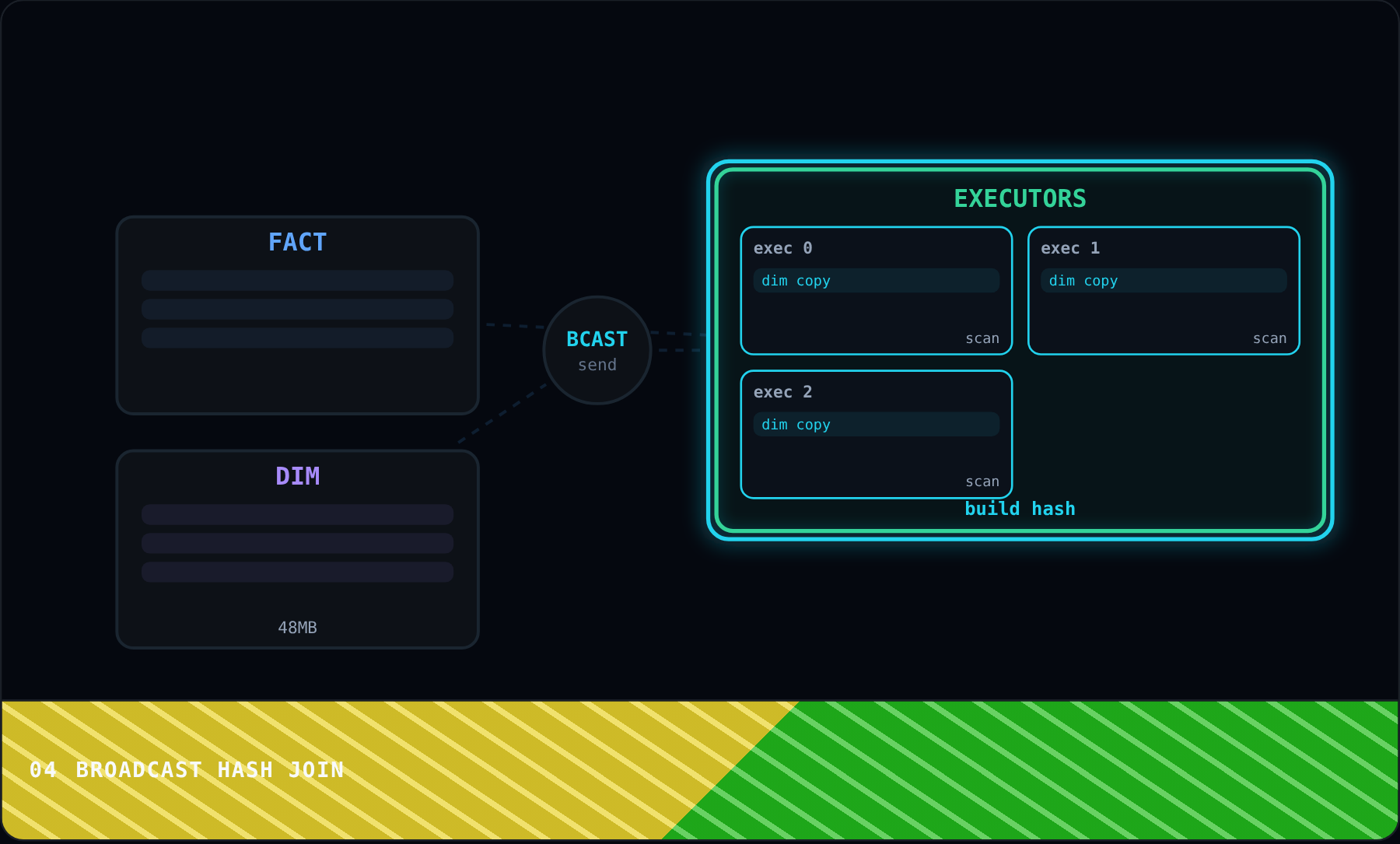Click the exec 0 executor box

coord(877,291)
